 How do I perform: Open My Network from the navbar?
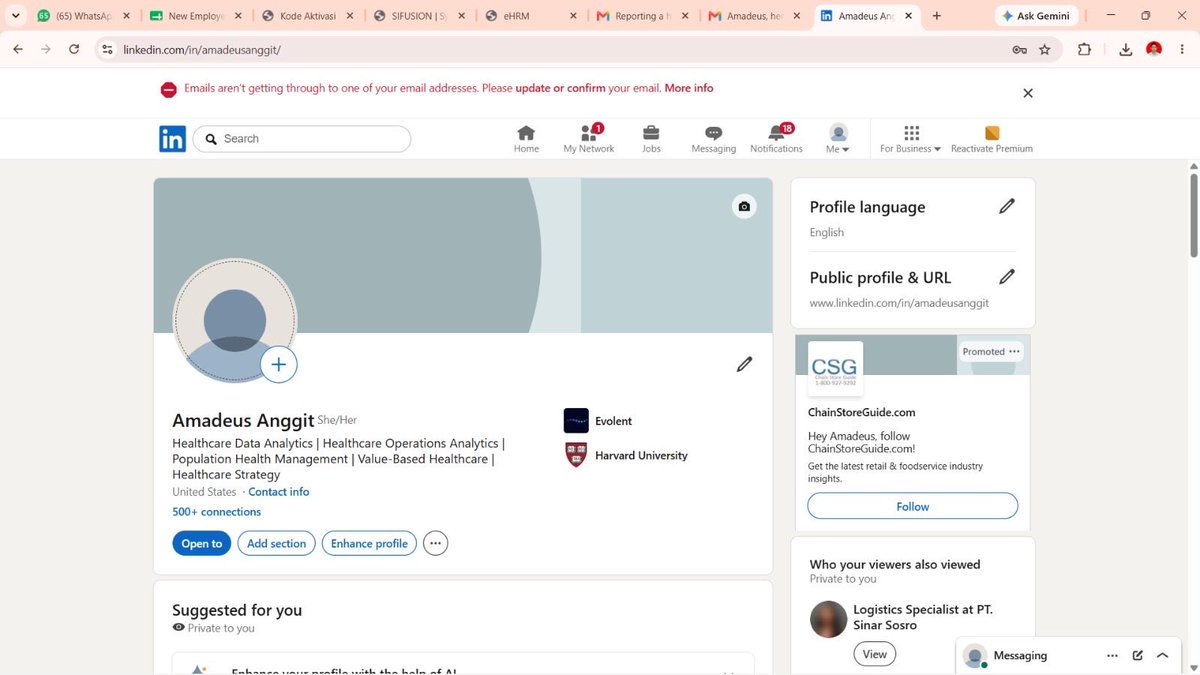tap(589, 139)
